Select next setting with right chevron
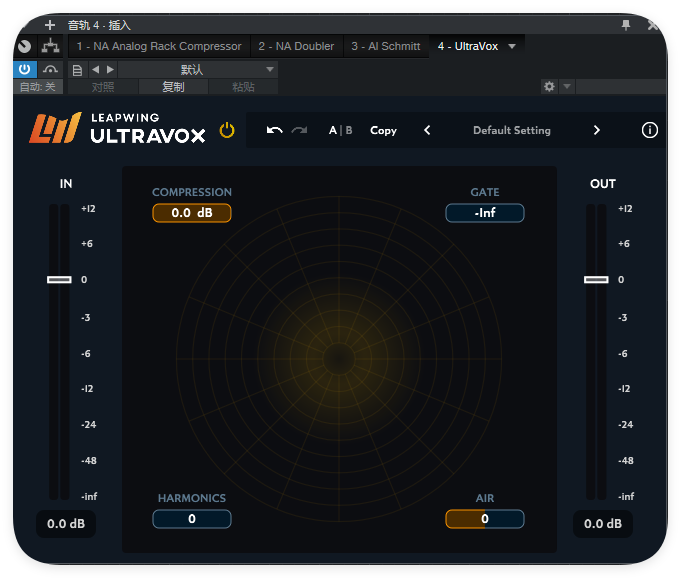 click(x=596, y=130)
